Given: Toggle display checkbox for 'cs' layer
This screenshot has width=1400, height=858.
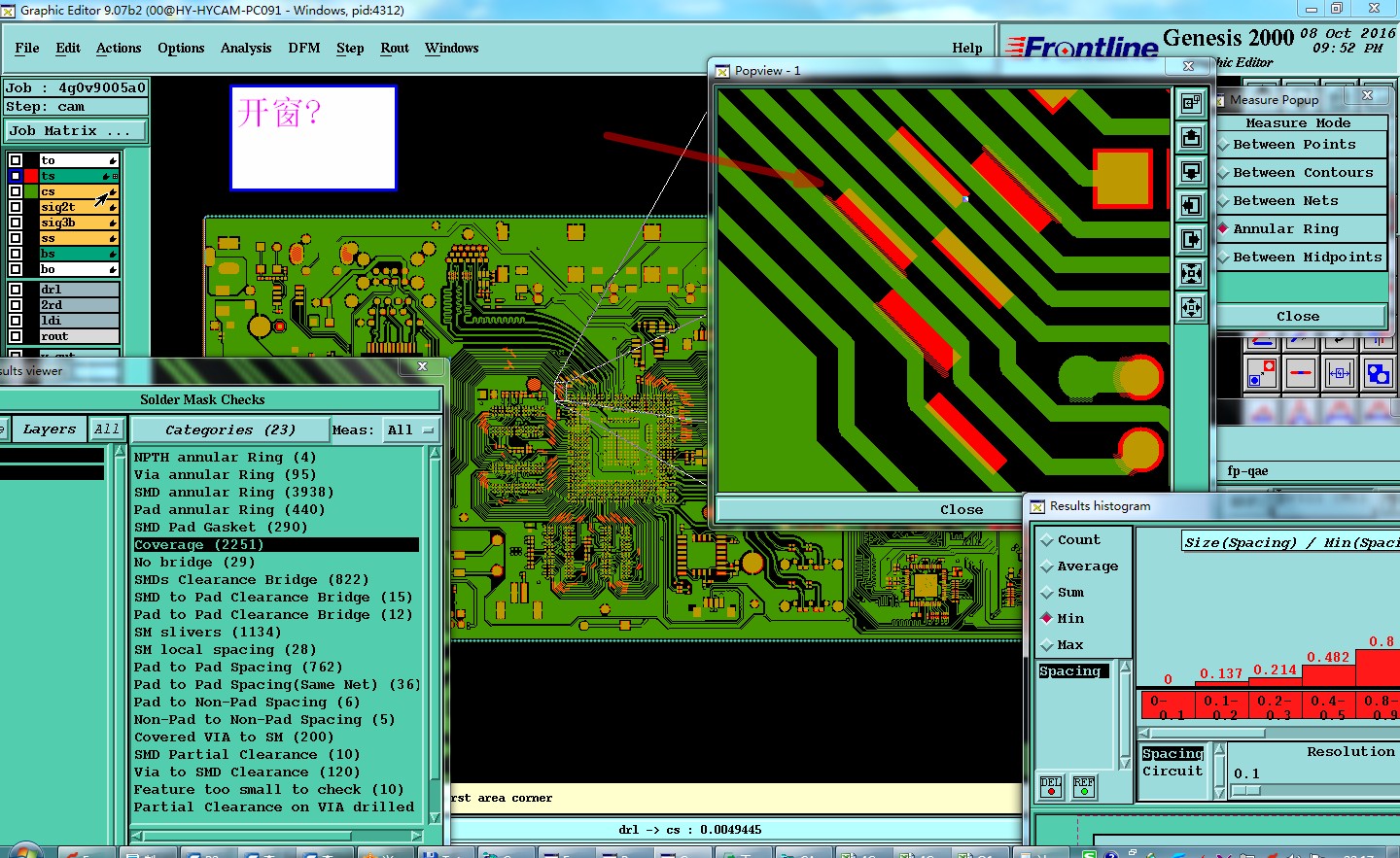Looking at the screenshot, I should pyautogui.click(x=16, y=191).
